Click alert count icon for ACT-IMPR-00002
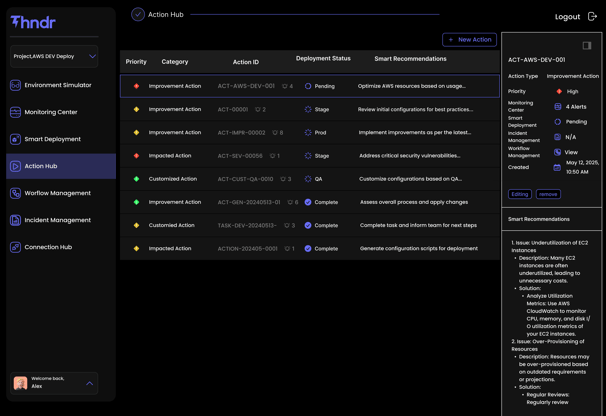The height and width of the screenshot is (416, 606). pyautogui.click(x=275, y=133)
